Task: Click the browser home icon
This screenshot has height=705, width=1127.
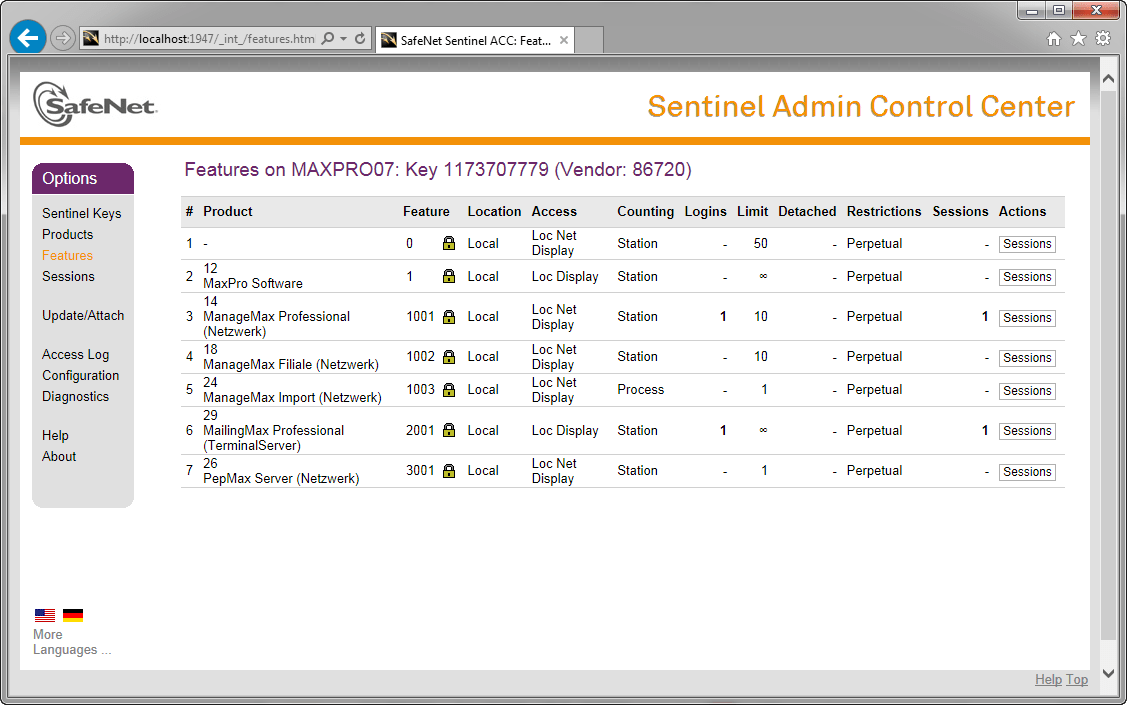Action: [x=1054, y=39]
